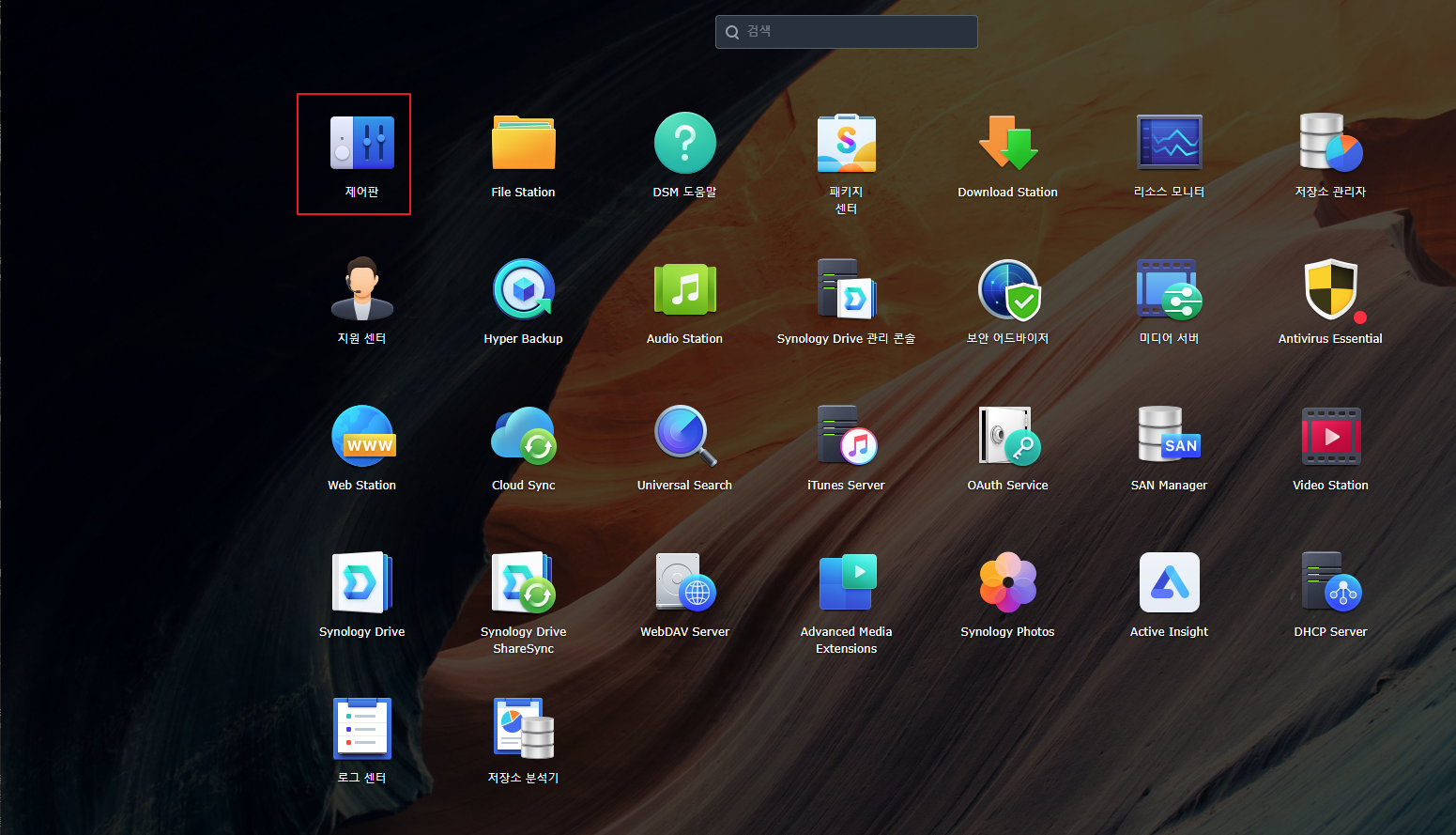Launch WebDAV Server
Viewport: 1456px width, 835px height.
(x=685, y=582)
